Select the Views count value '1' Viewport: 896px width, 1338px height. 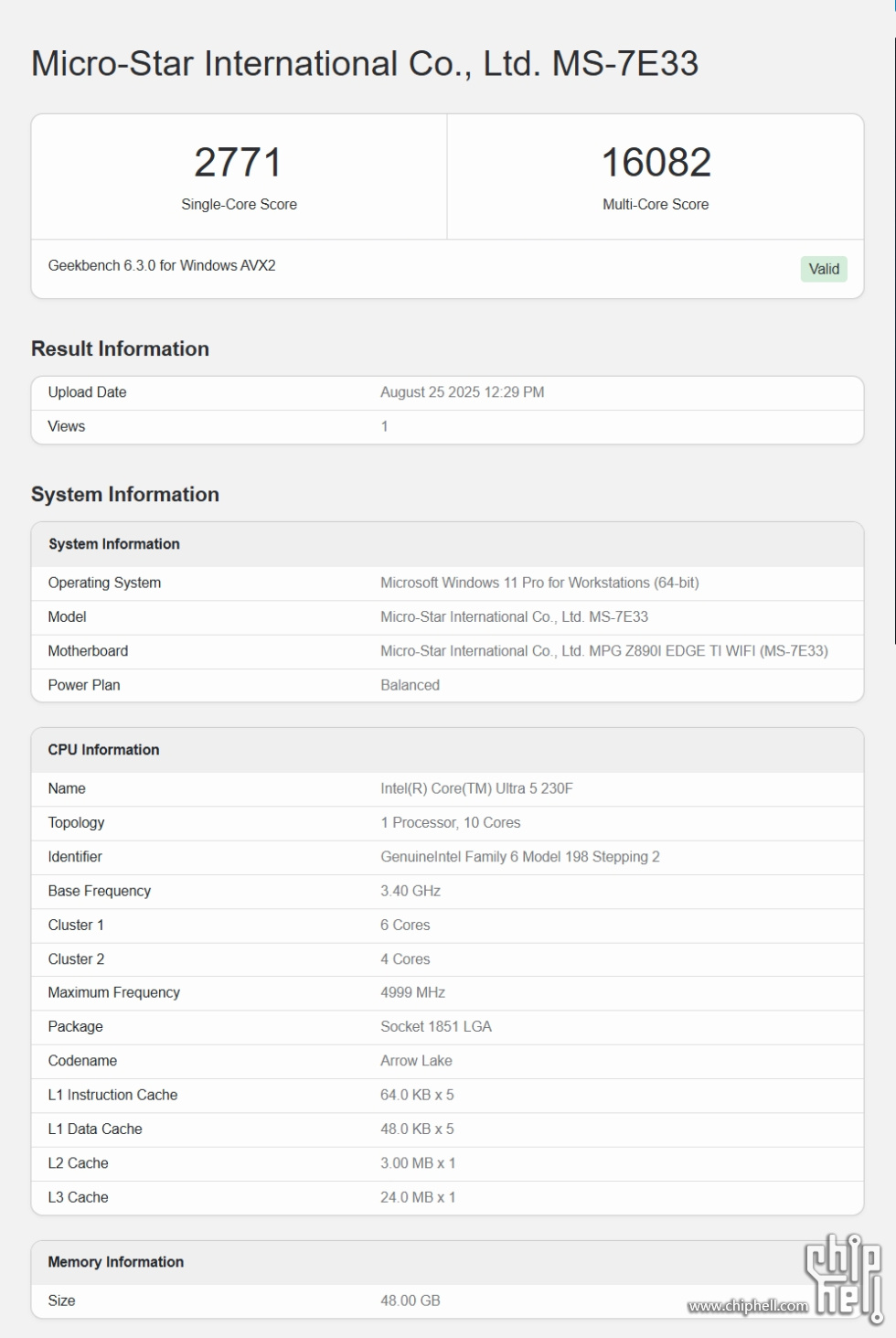coord(384,426)
